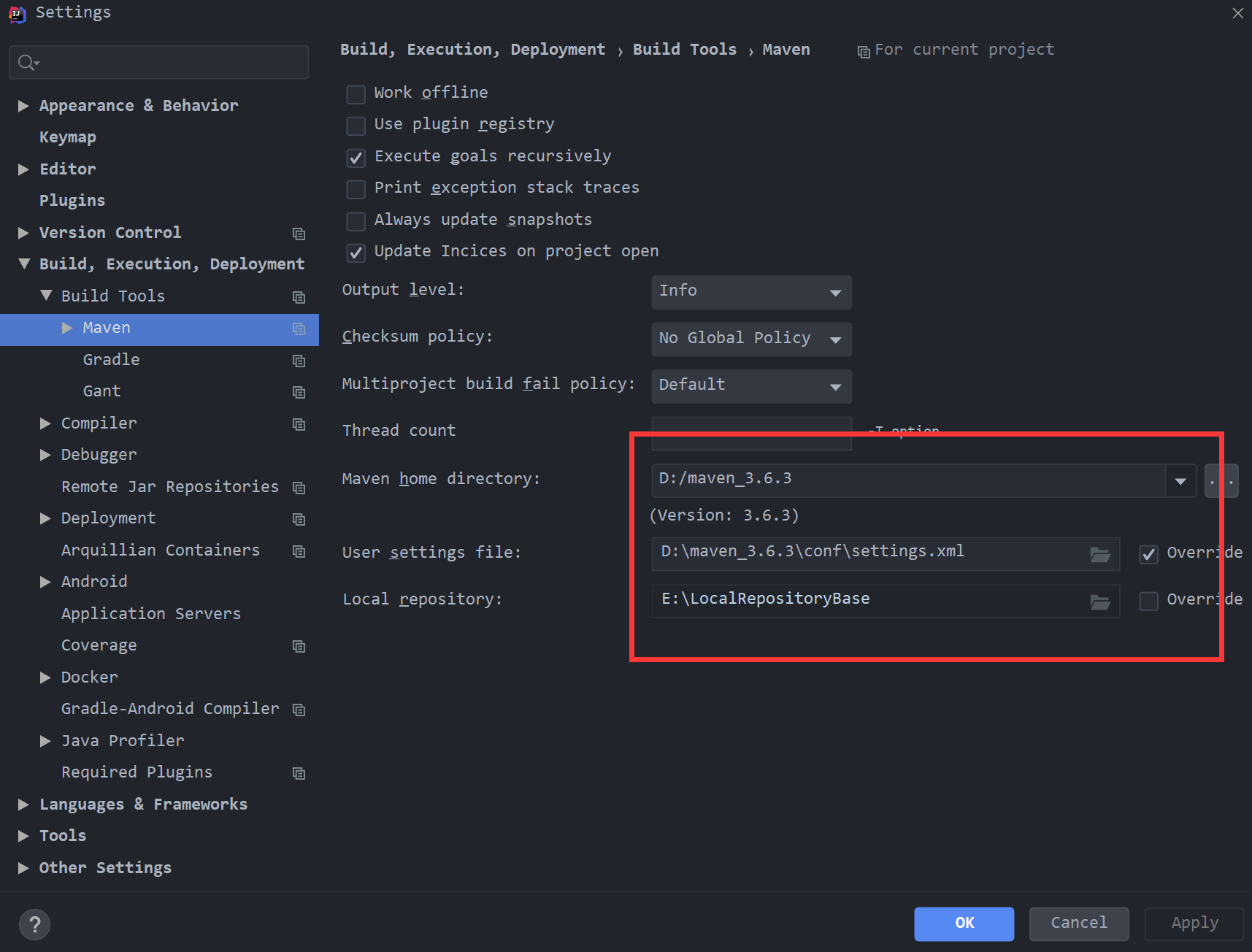Open the Output level dropdown

[750, 292]
